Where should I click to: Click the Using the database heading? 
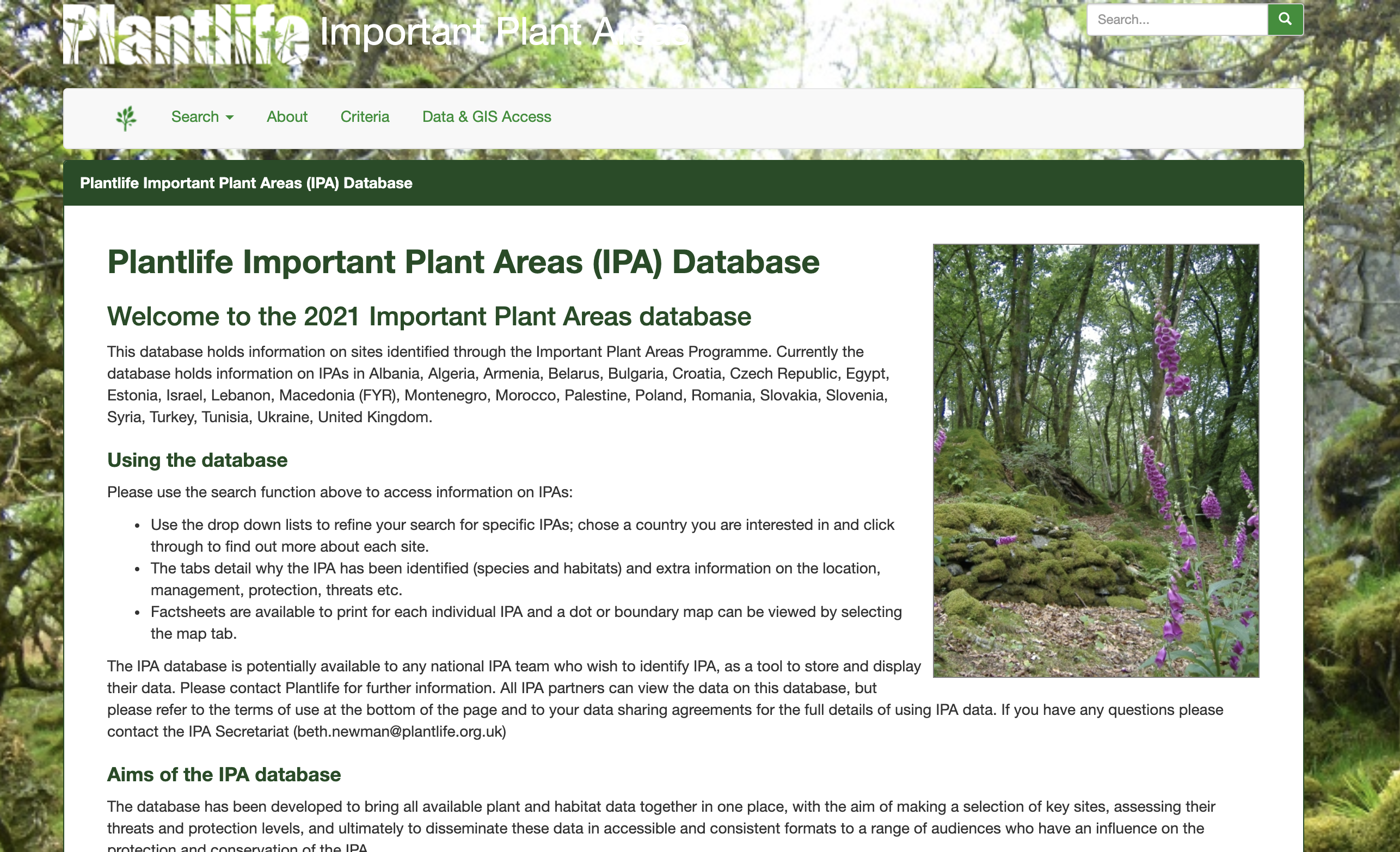pyautogui.click(x=197, y=460)
